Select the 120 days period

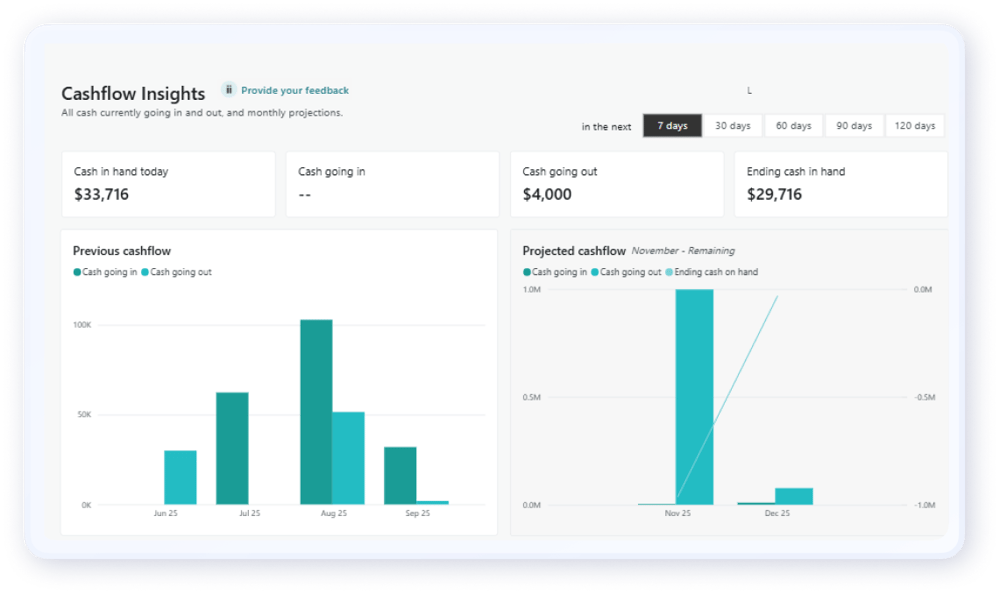tap(915, 125)
